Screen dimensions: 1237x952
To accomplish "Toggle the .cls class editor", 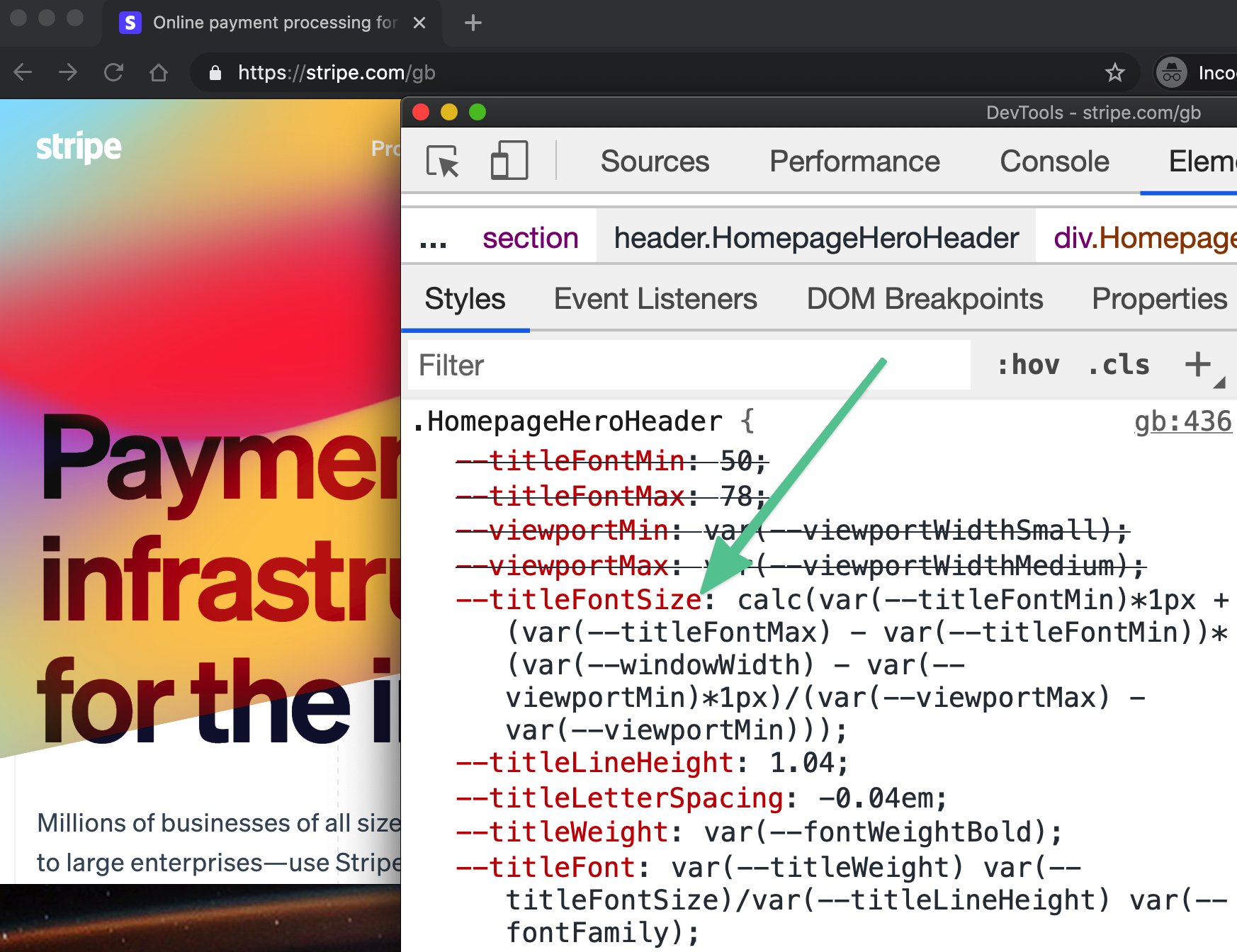I will 1119,365.
